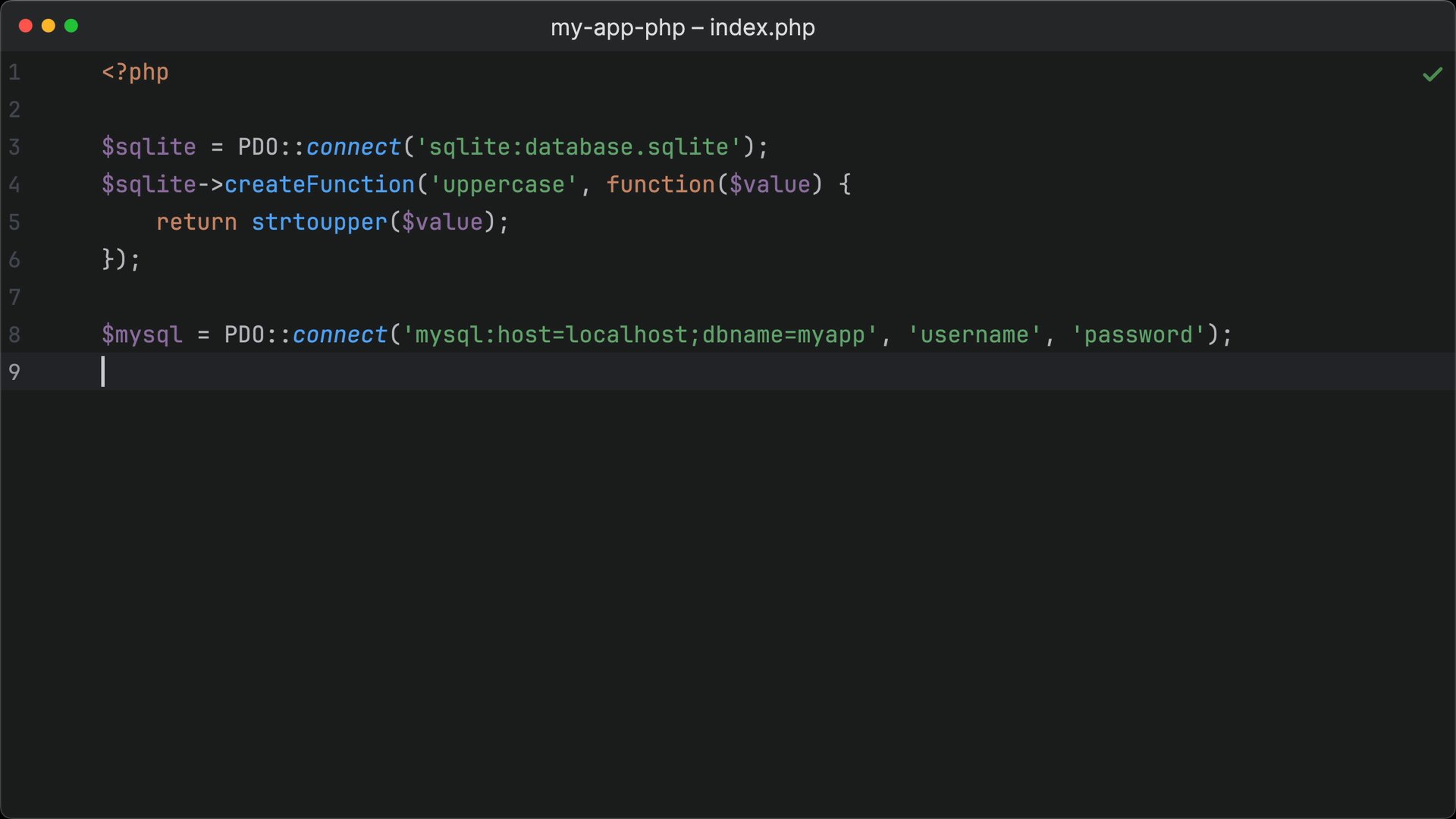
Task: Close the window with red button
Action: point(25,26)
